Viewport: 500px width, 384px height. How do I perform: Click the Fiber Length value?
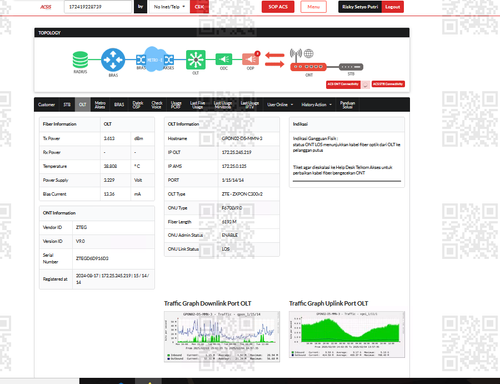pos(229,222)
